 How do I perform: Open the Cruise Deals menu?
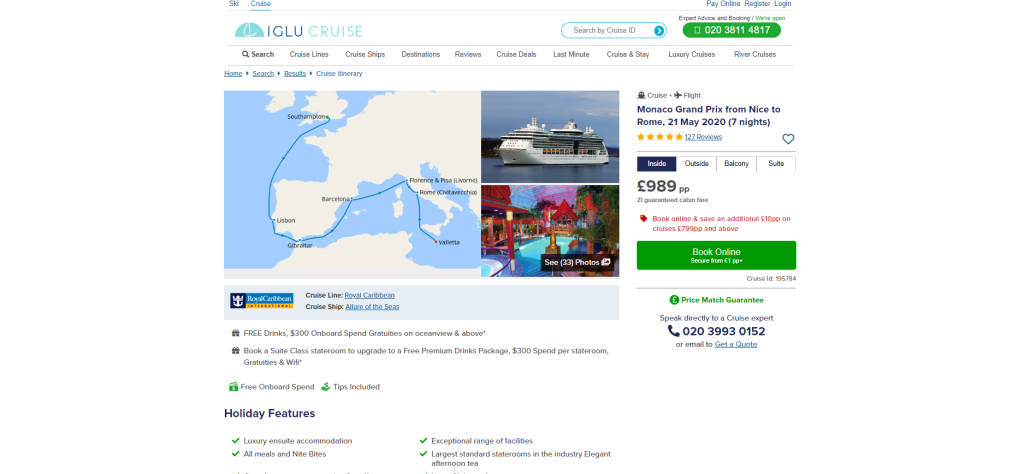[516, 54]
